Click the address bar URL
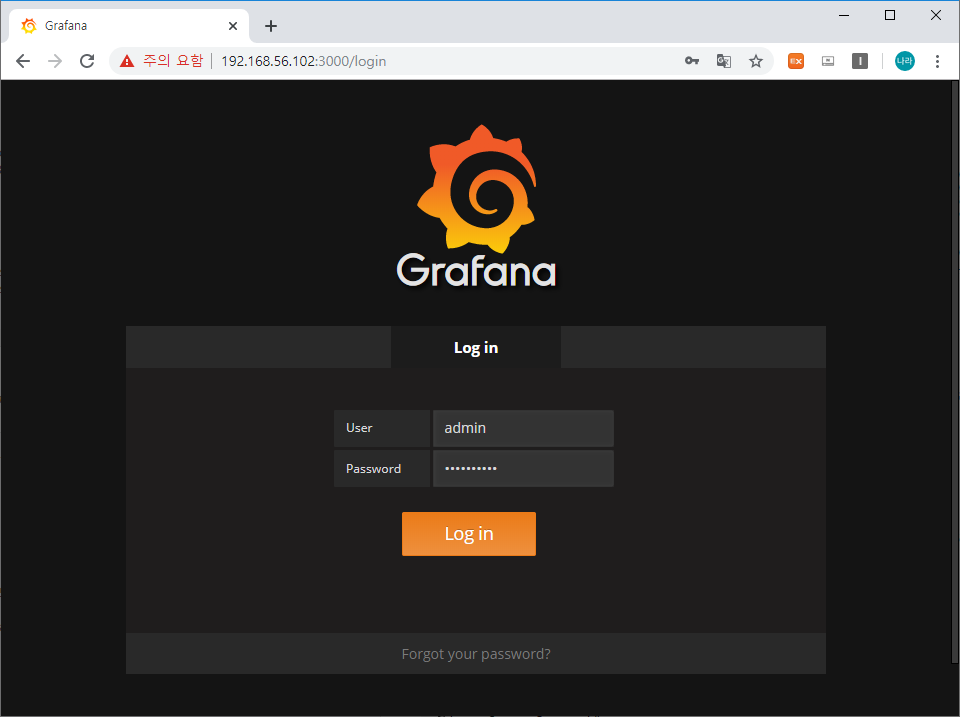The image size is (960, 717). click(x=304, y=61)
